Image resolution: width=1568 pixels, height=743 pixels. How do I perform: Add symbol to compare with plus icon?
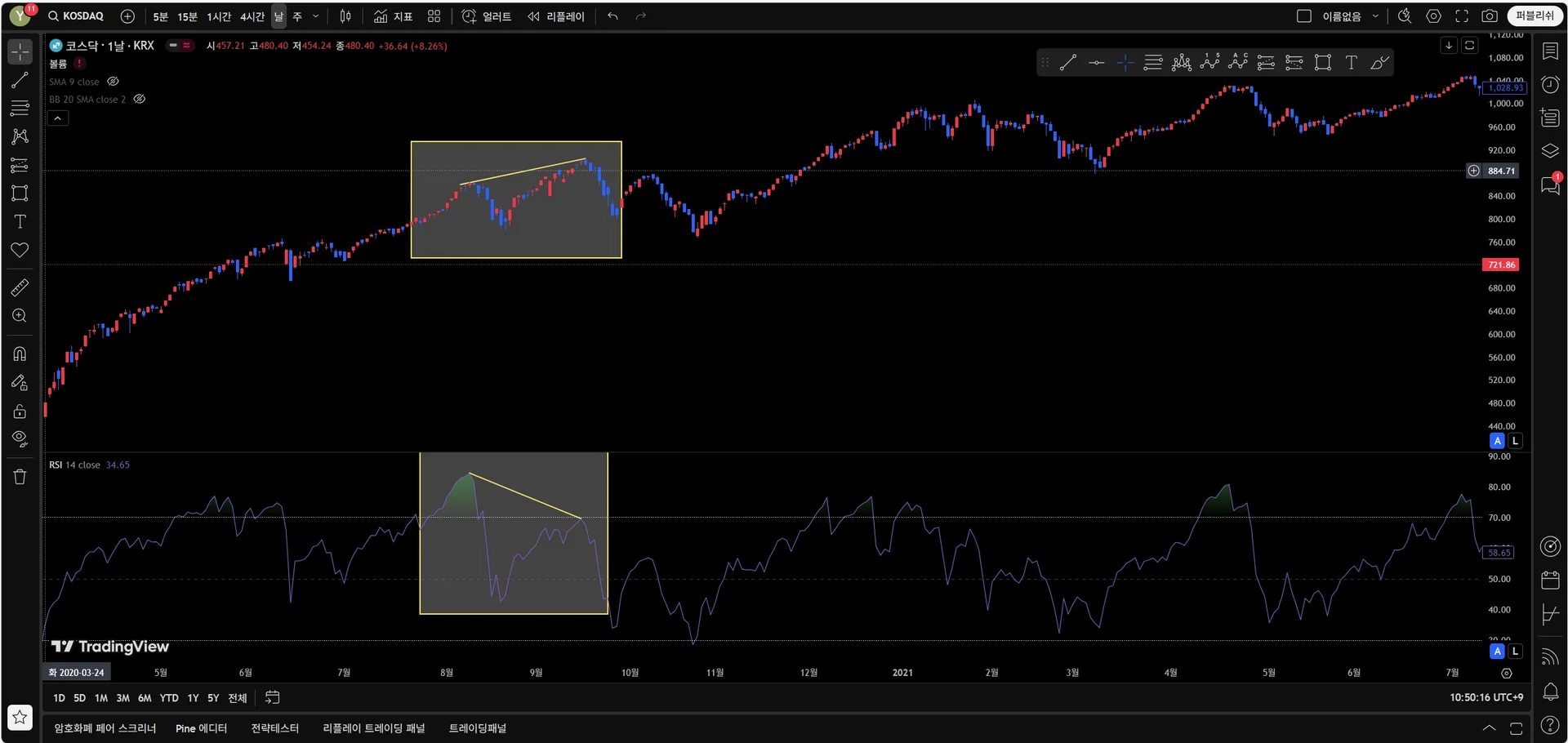(127, 16)
